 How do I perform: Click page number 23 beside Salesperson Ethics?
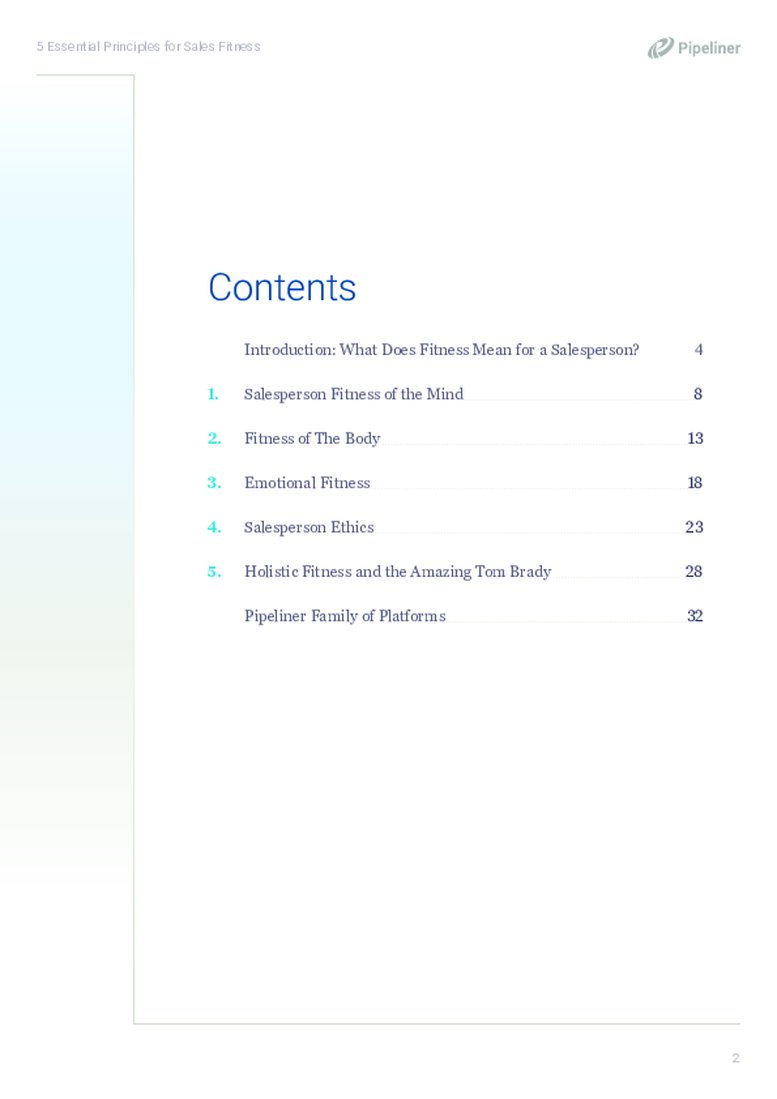694,527
